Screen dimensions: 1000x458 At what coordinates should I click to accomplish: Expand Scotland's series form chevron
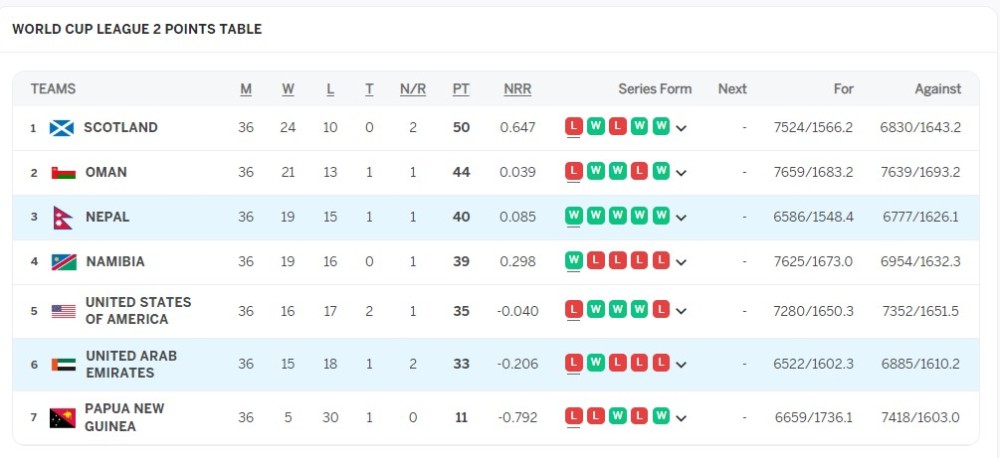(682, 128)
